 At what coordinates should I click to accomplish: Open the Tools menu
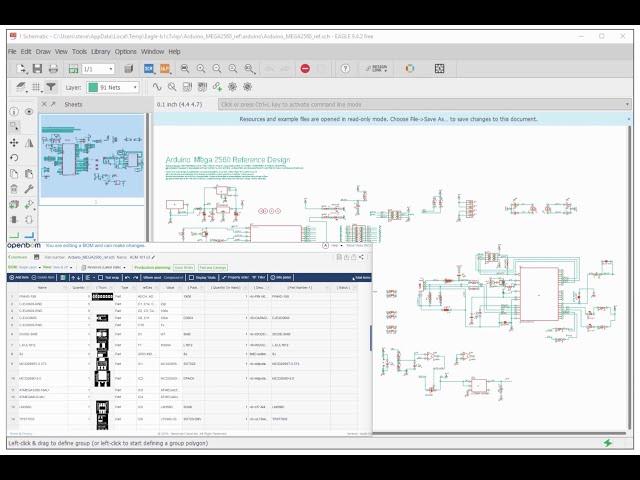pos(79,51)
